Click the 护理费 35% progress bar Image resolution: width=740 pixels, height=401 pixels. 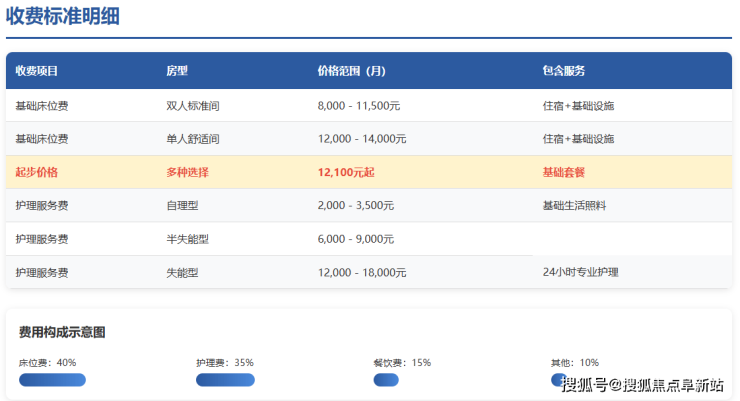click(225, 380)
